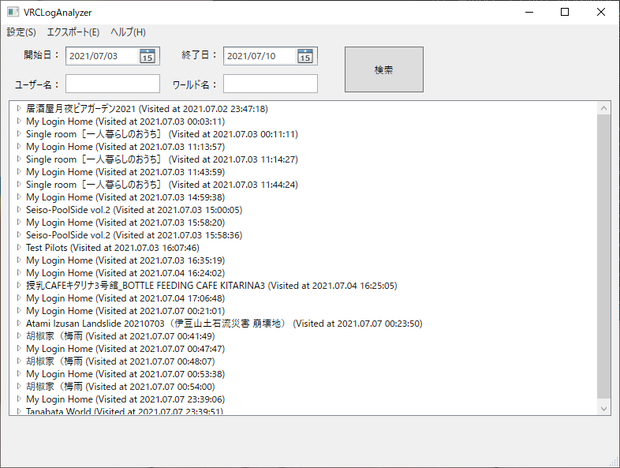Select My Login Home visited at 2021.07.04 16:24:02
The height and width of the screenshot is (468, 620).
click(125, 273)
